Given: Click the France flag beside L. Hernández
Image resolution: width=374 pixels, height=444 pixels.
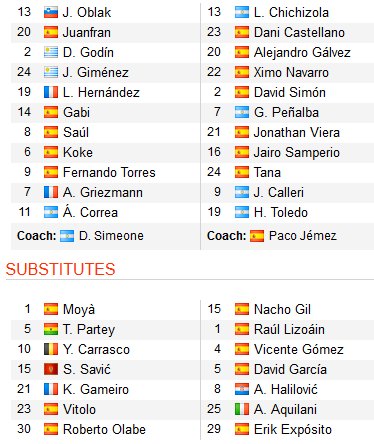Looking at the screenshot, I should [51, 93].
